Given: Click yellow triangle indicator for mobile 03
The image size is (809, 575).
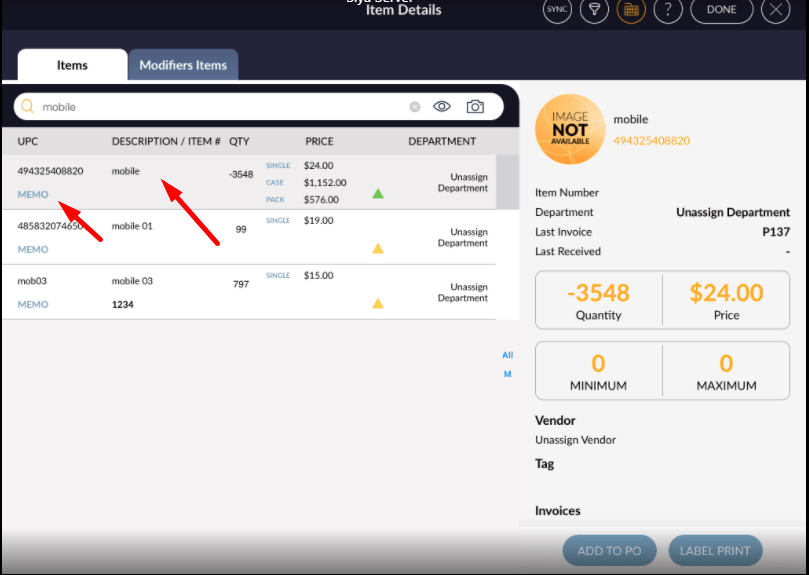Looking at the screenshot, I should (x=378, y=303).
